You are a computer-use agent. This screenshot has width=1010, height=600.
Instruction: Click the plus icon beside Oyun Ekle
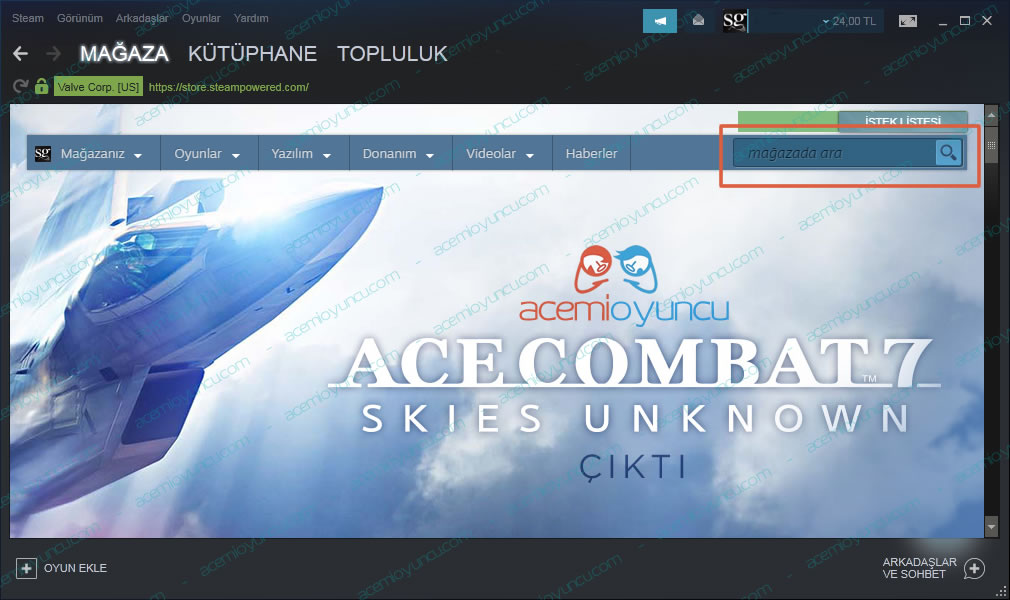click(26, 568)
